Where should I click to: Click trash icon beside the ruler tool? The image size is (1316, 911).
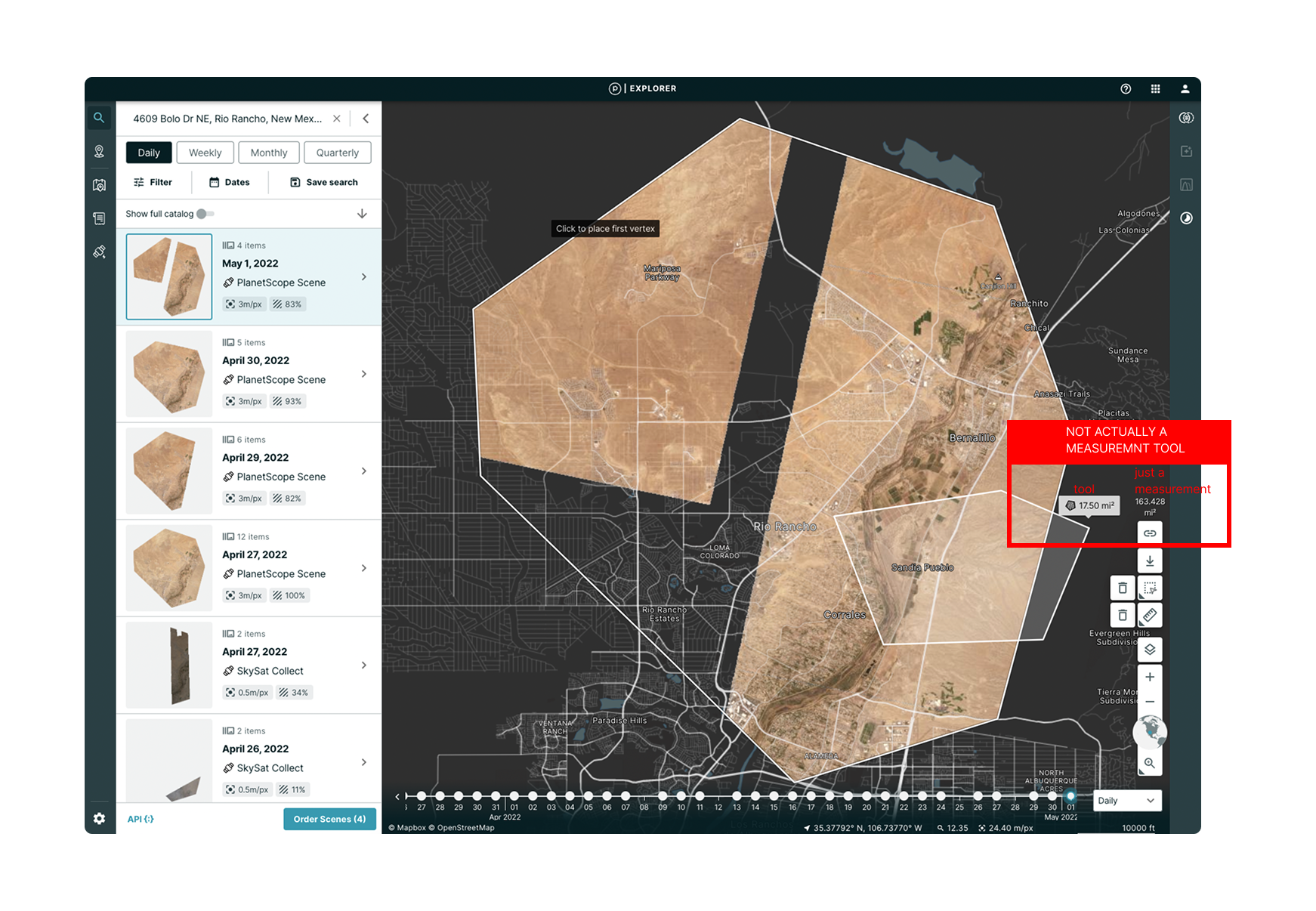click(1123, 615)
